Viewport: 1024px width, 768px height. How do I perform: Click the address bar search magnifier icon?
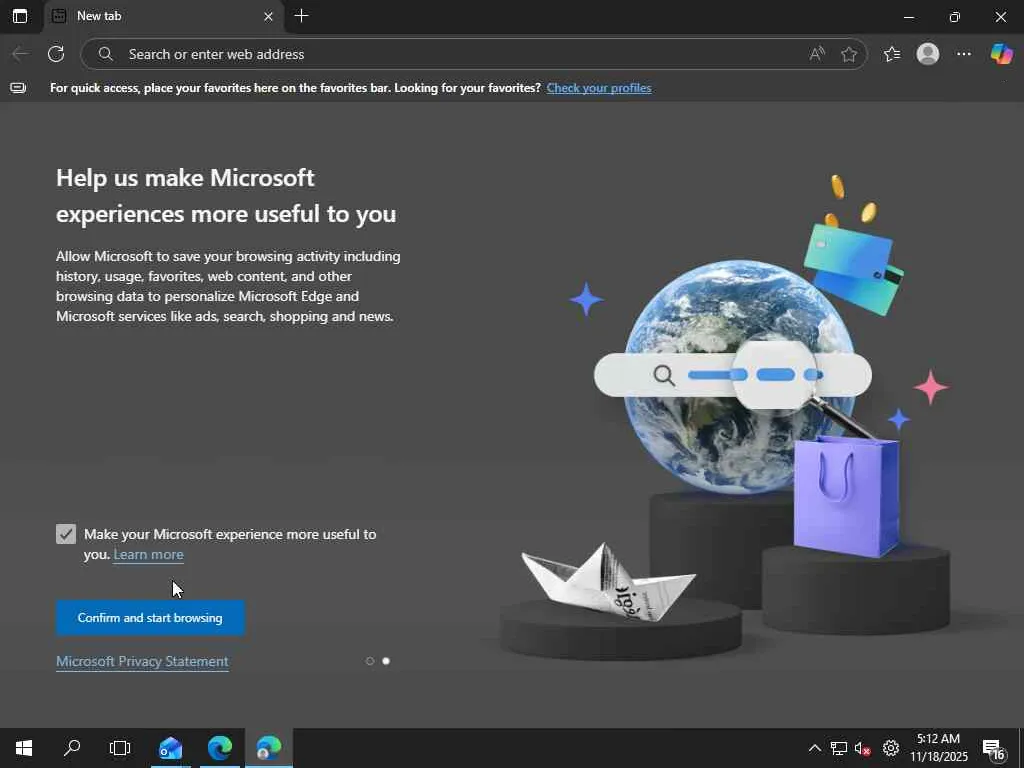tap(106, 54)
